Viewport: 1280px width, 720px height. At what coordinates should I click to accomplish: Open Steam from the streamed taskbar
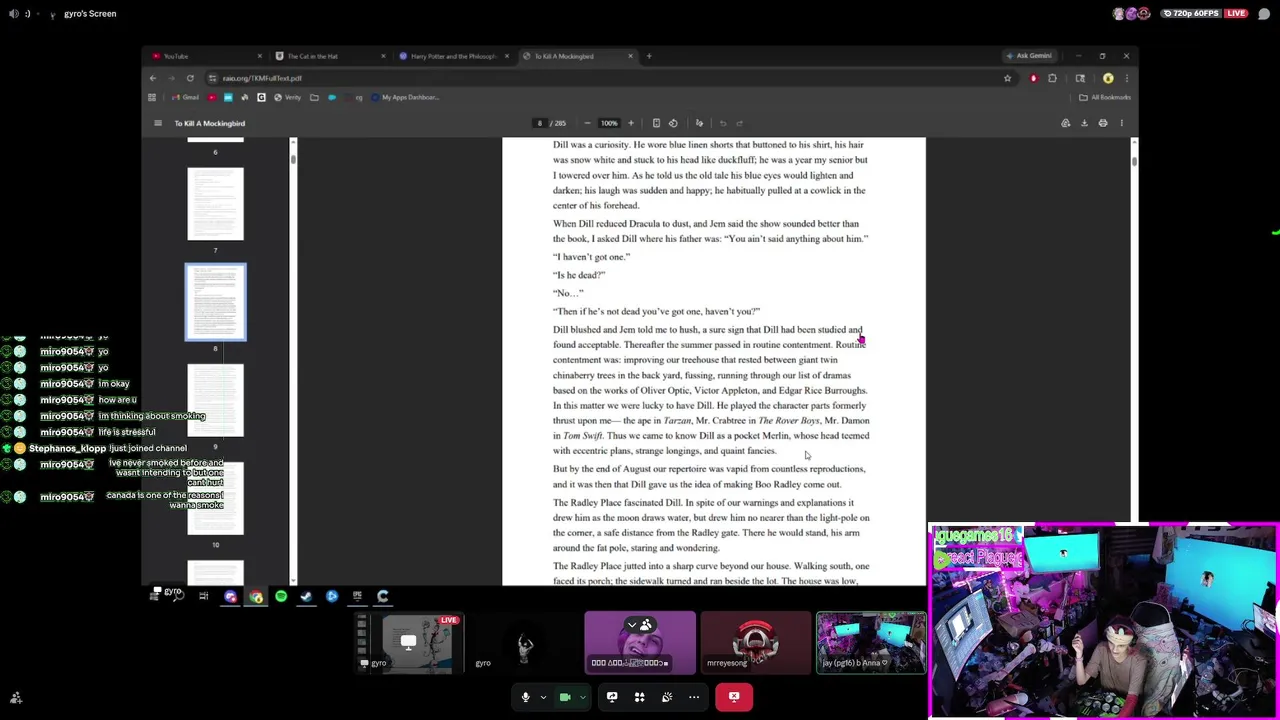tap(306, 597)
